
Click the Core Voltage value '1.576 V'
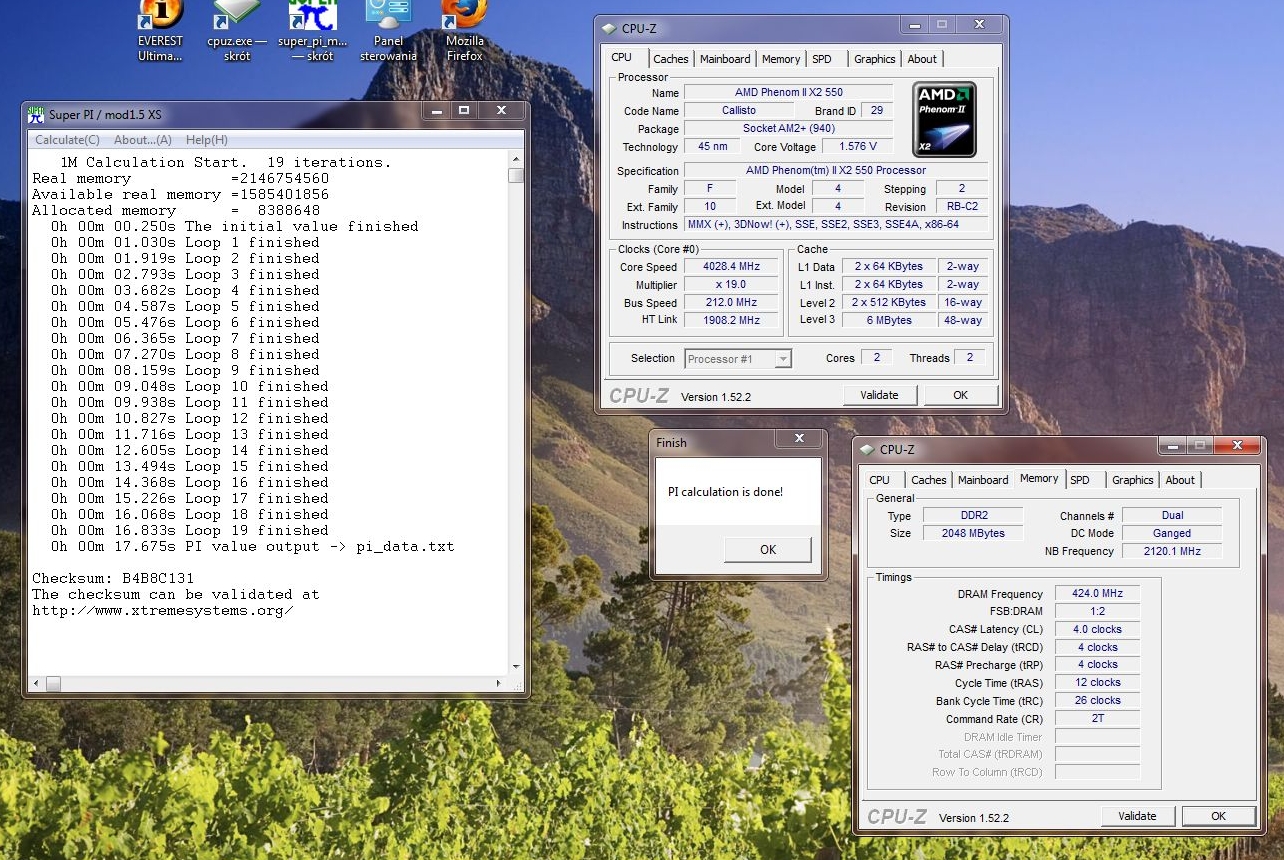tap(857, 146)
